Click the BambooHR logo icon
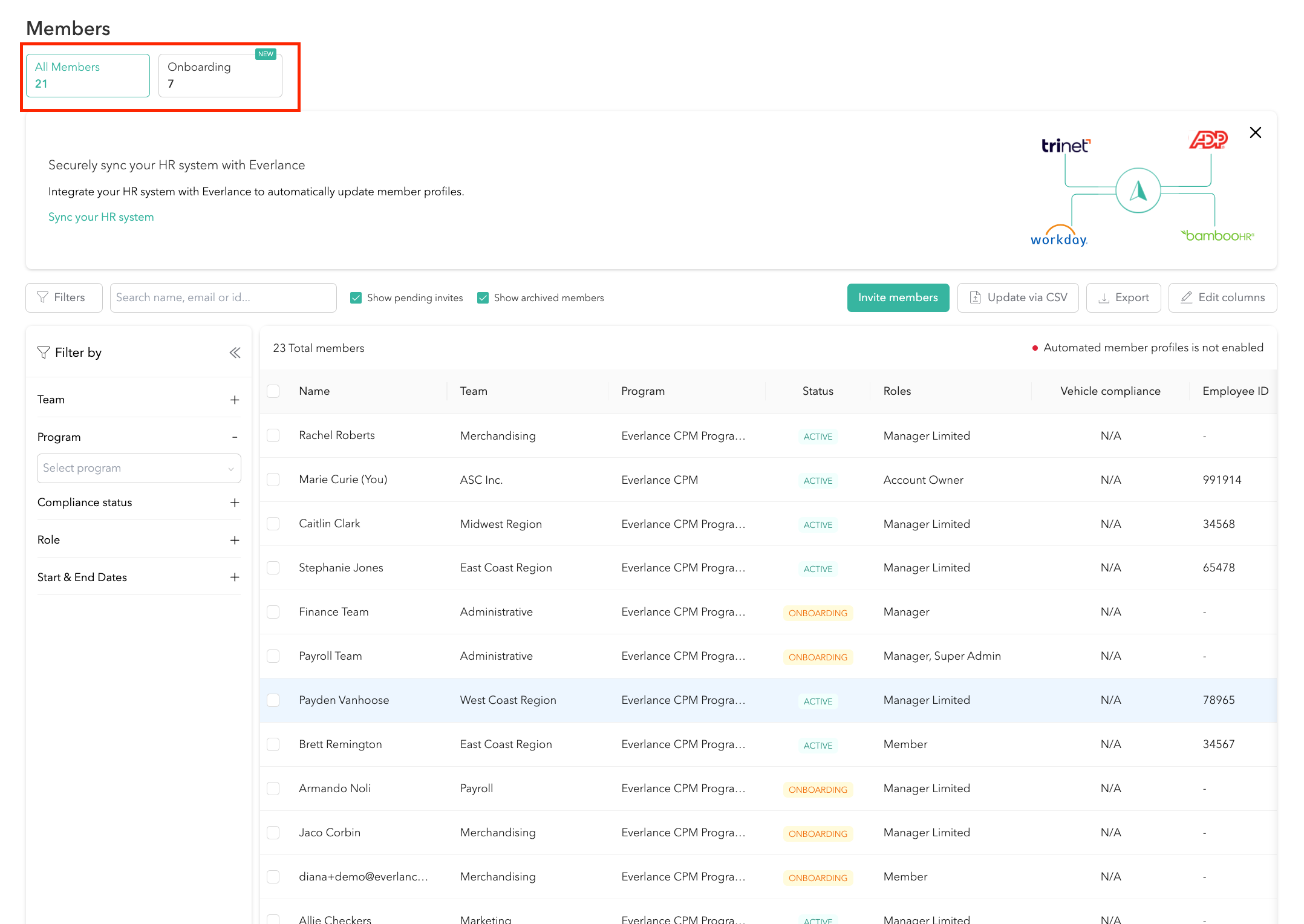Screen dimensions: 1304x924 tap(1218, 236)
